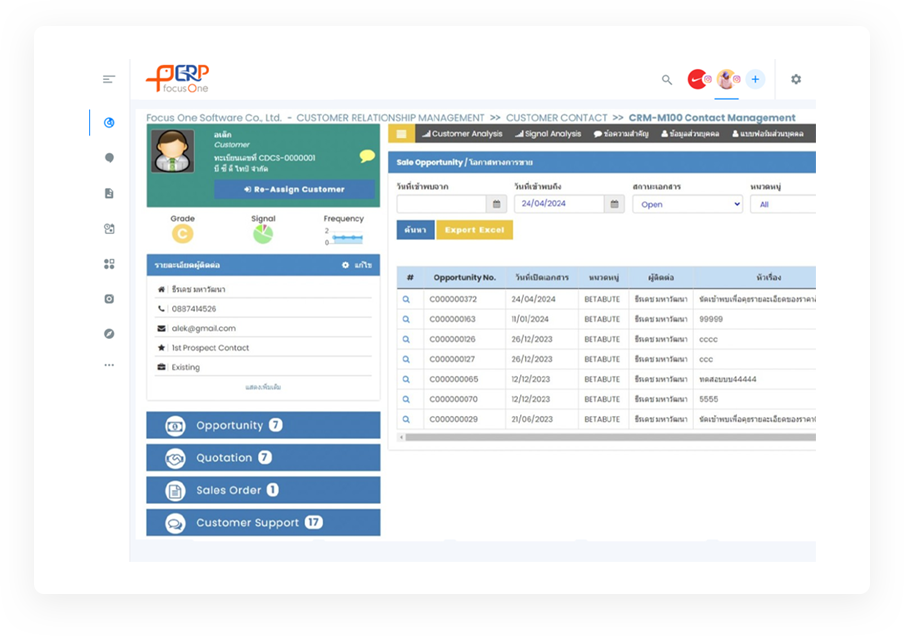Switch to the Customer Analysis tab
904x636 pixels.
click(462, 134)
